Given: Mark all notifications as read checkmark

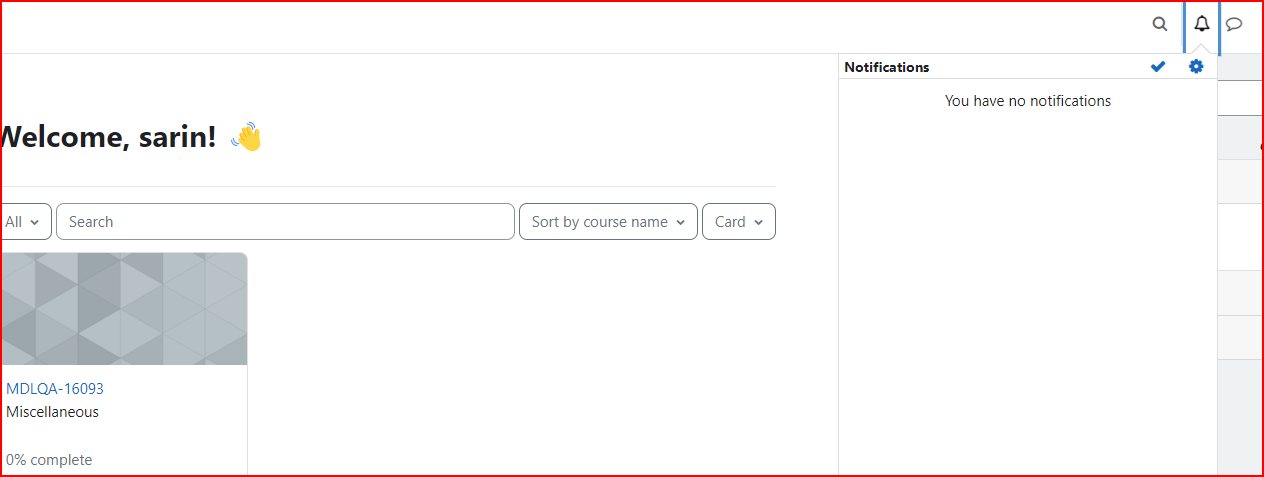Looking at the screenshot, I should 1158,67.
